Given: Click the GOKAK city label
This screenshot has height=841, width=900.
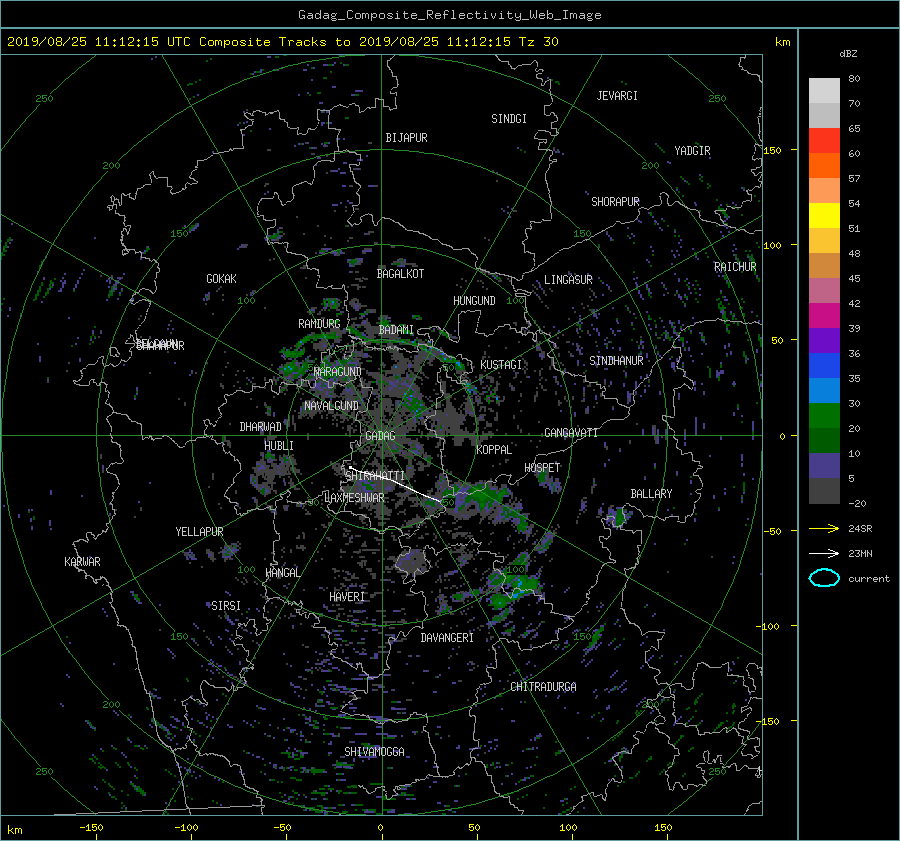Looking at the screenshot, I should pos(221,278).
